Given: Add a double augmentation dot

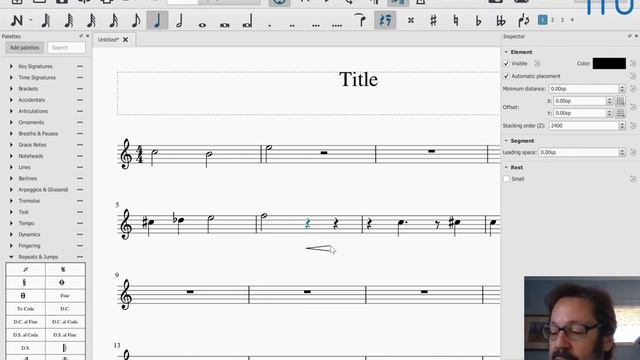Looking at the screenshot, I should click(292, 25).
